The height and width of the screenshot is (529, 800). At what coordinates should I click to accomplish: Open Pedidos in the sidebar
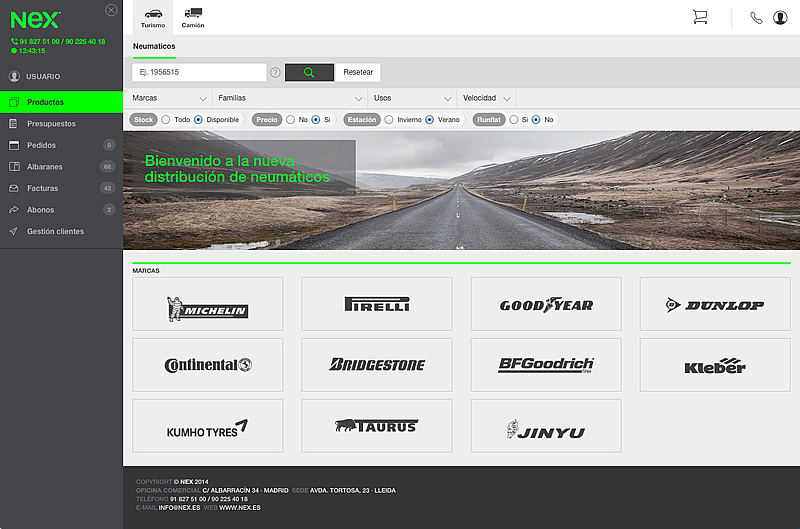point(61,145)
